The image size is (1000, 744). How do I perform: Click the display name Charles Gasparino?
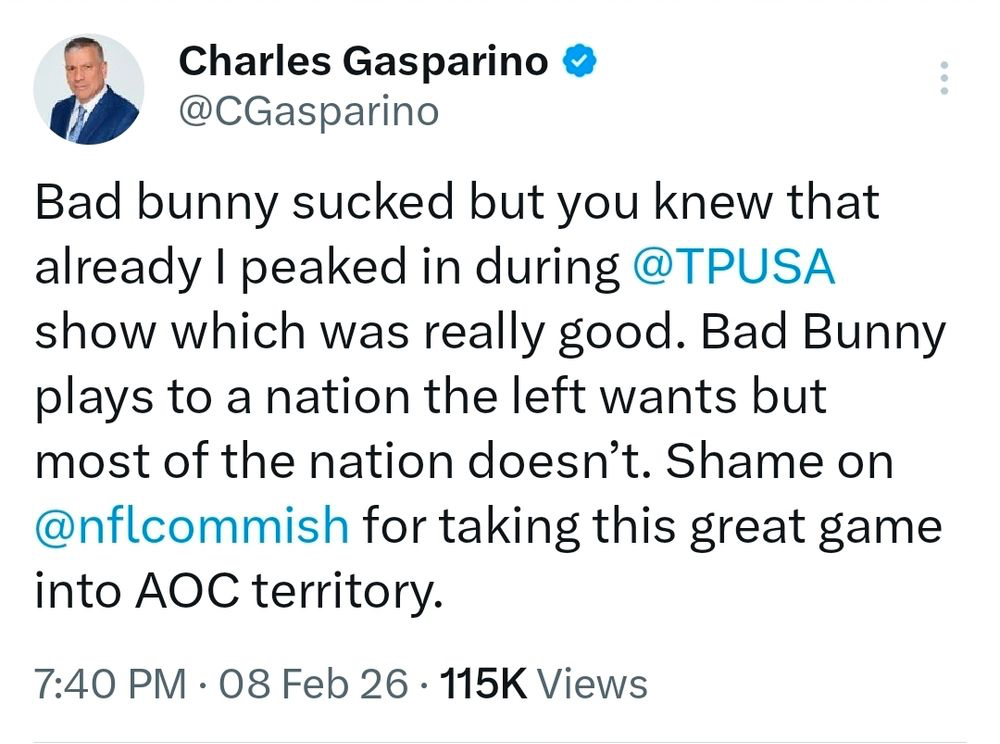[x=364, y=63]
